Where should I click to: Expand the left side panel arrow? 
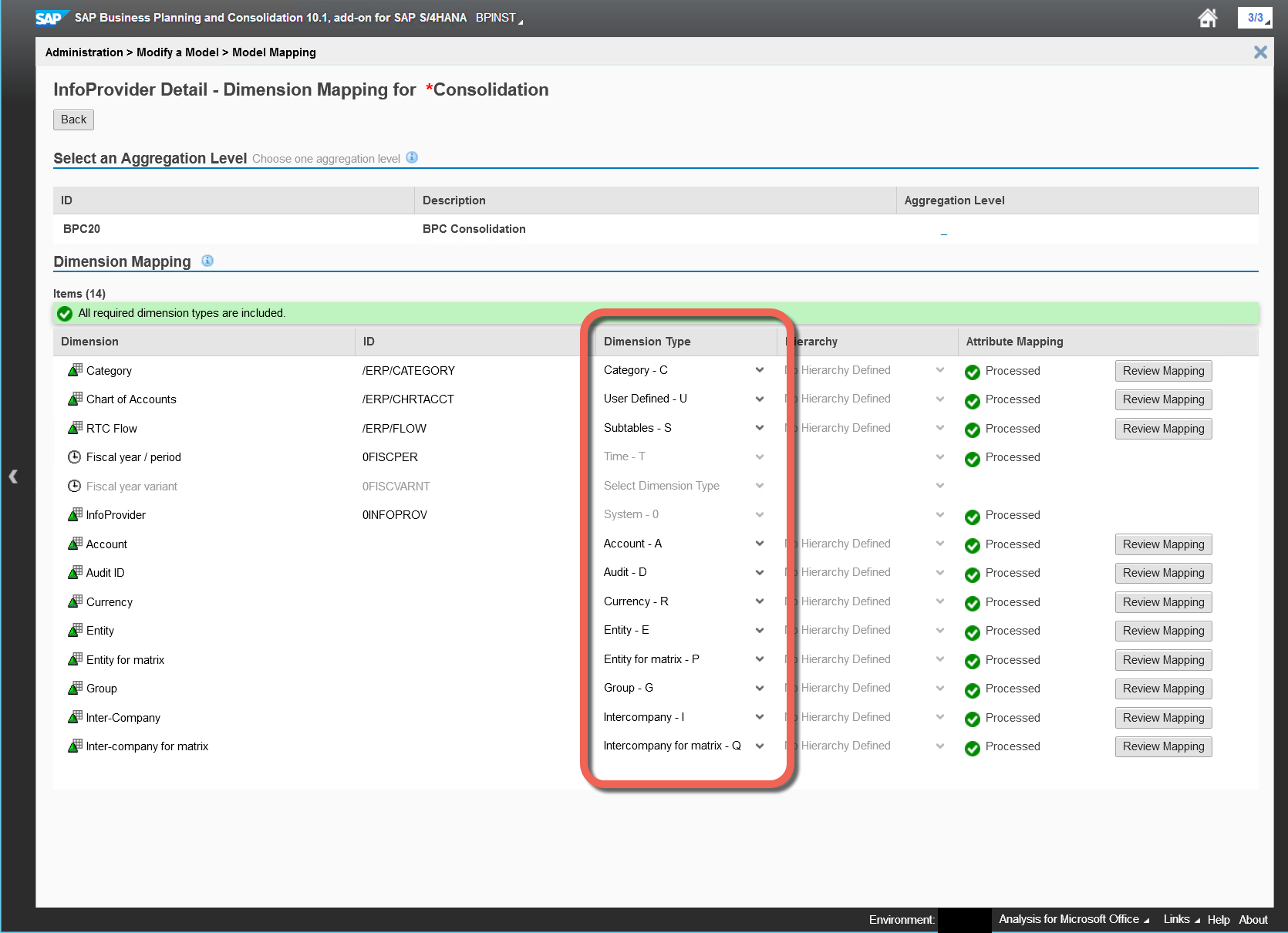(x=13, y=477)
